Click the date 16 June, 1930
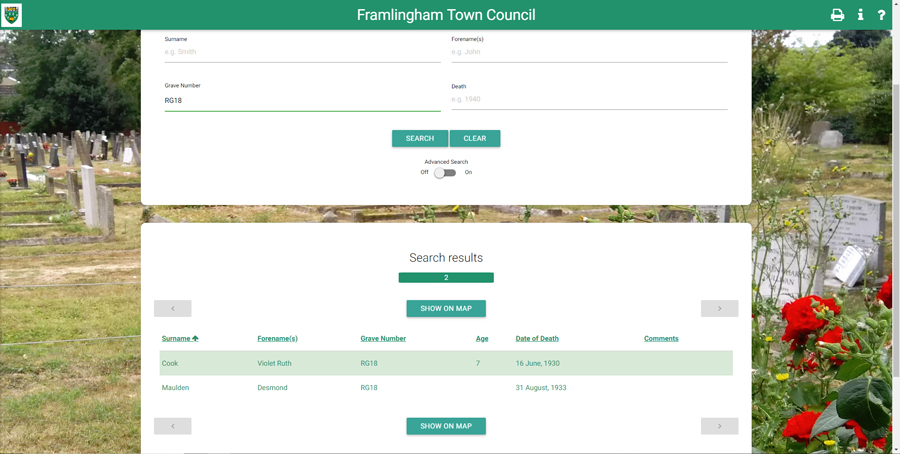This screenshot has width=900, height=454. 537,363
